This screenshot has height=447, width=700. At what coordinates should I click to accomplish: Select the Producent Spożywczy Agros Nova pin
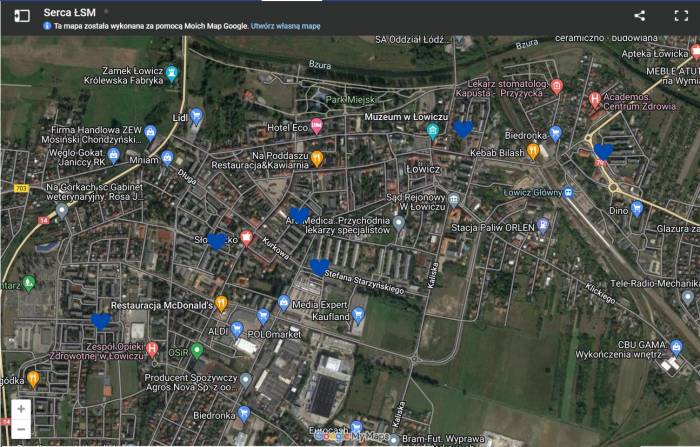(x=245, y=381)
